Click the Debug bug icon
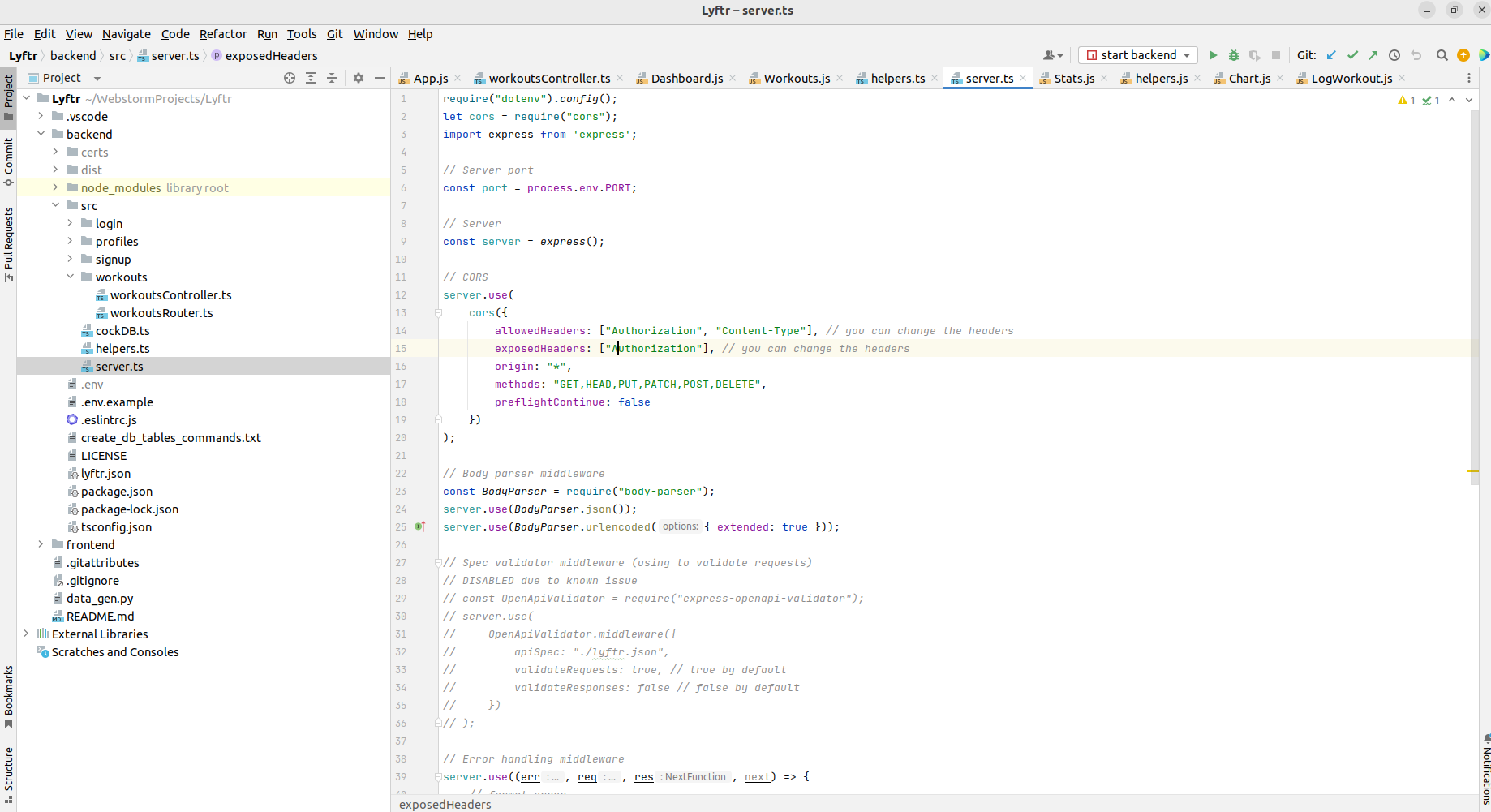Screen dimensions: 1491x812 pyautogui.click(x=1234, y=55)
